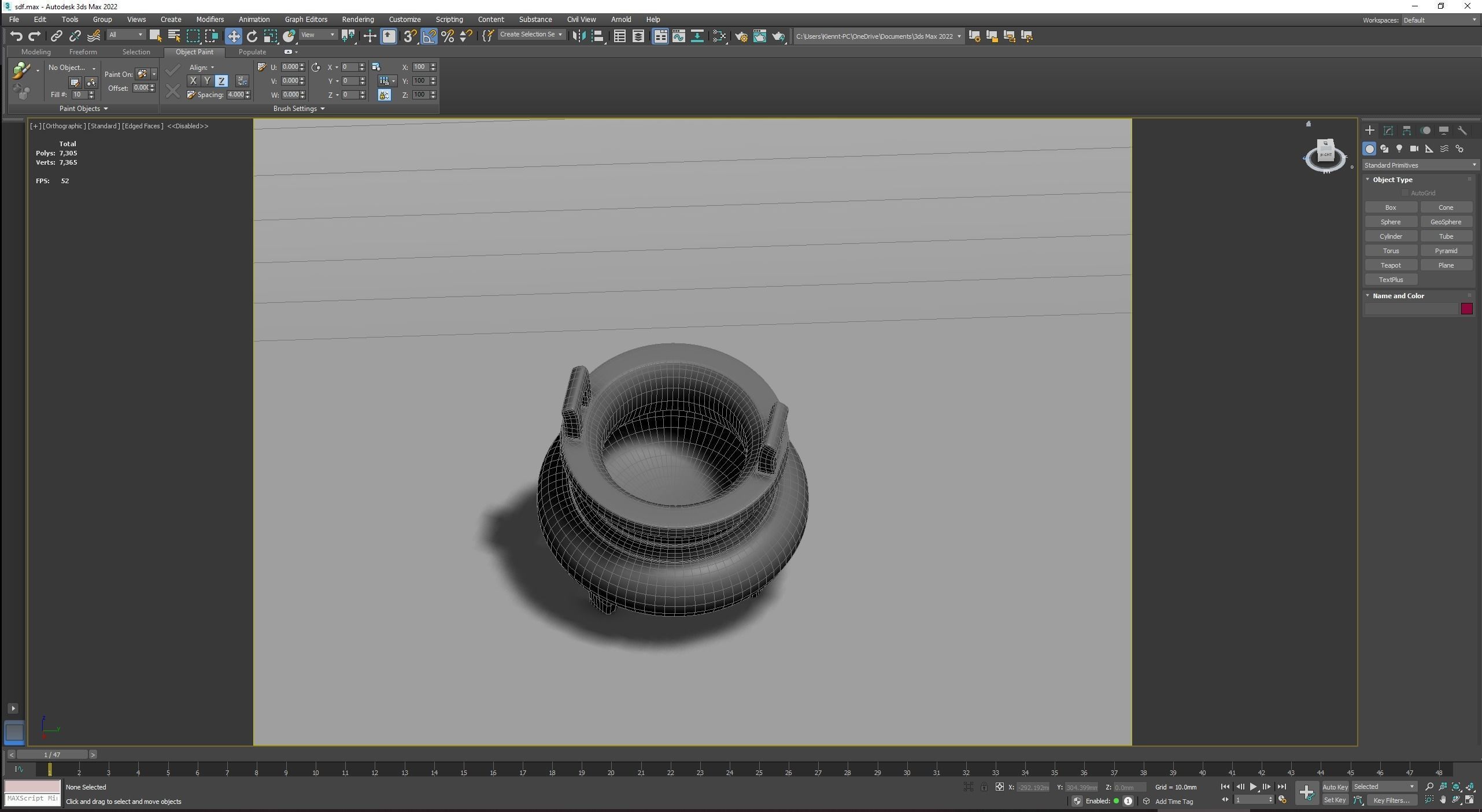This screenshot has height=812, width=1482.
Task: Open the Graph Editors menu
Action: pyautogui.click(x=306, y=19)
